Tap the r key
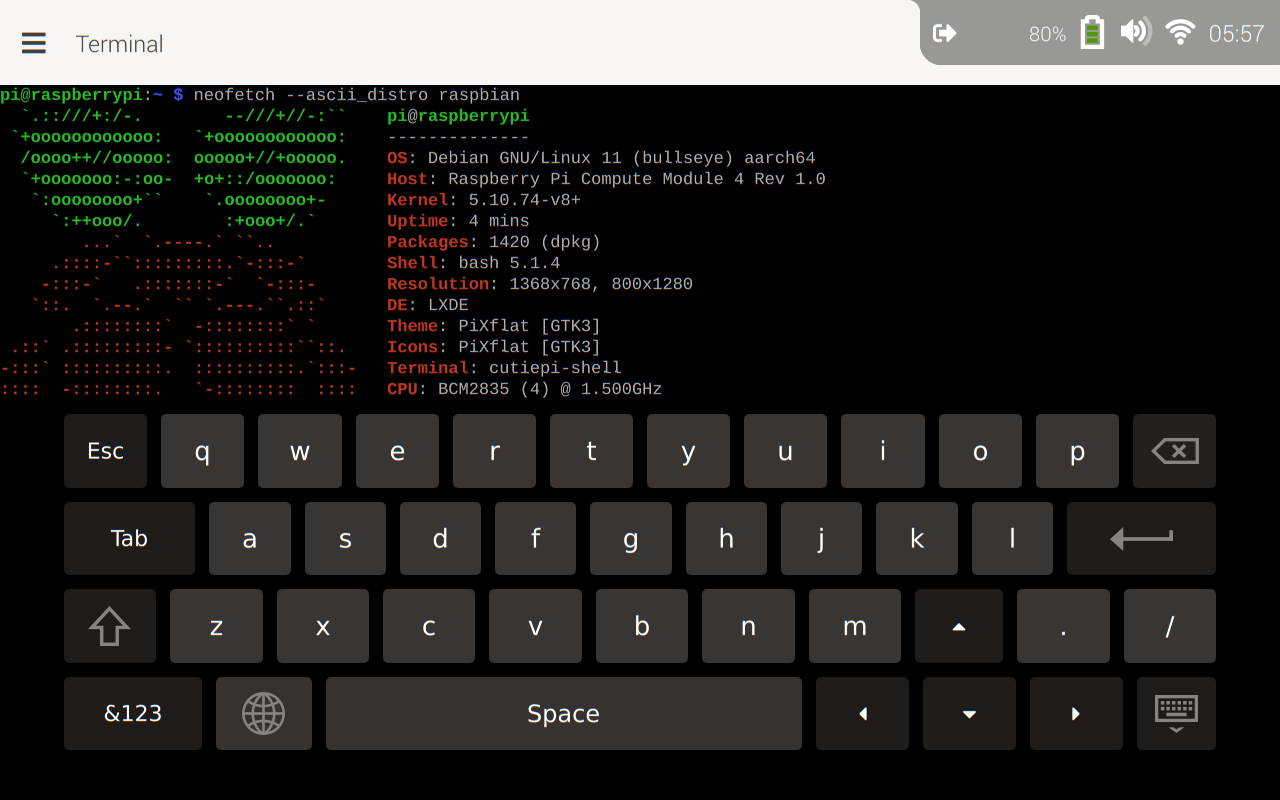 494,451
